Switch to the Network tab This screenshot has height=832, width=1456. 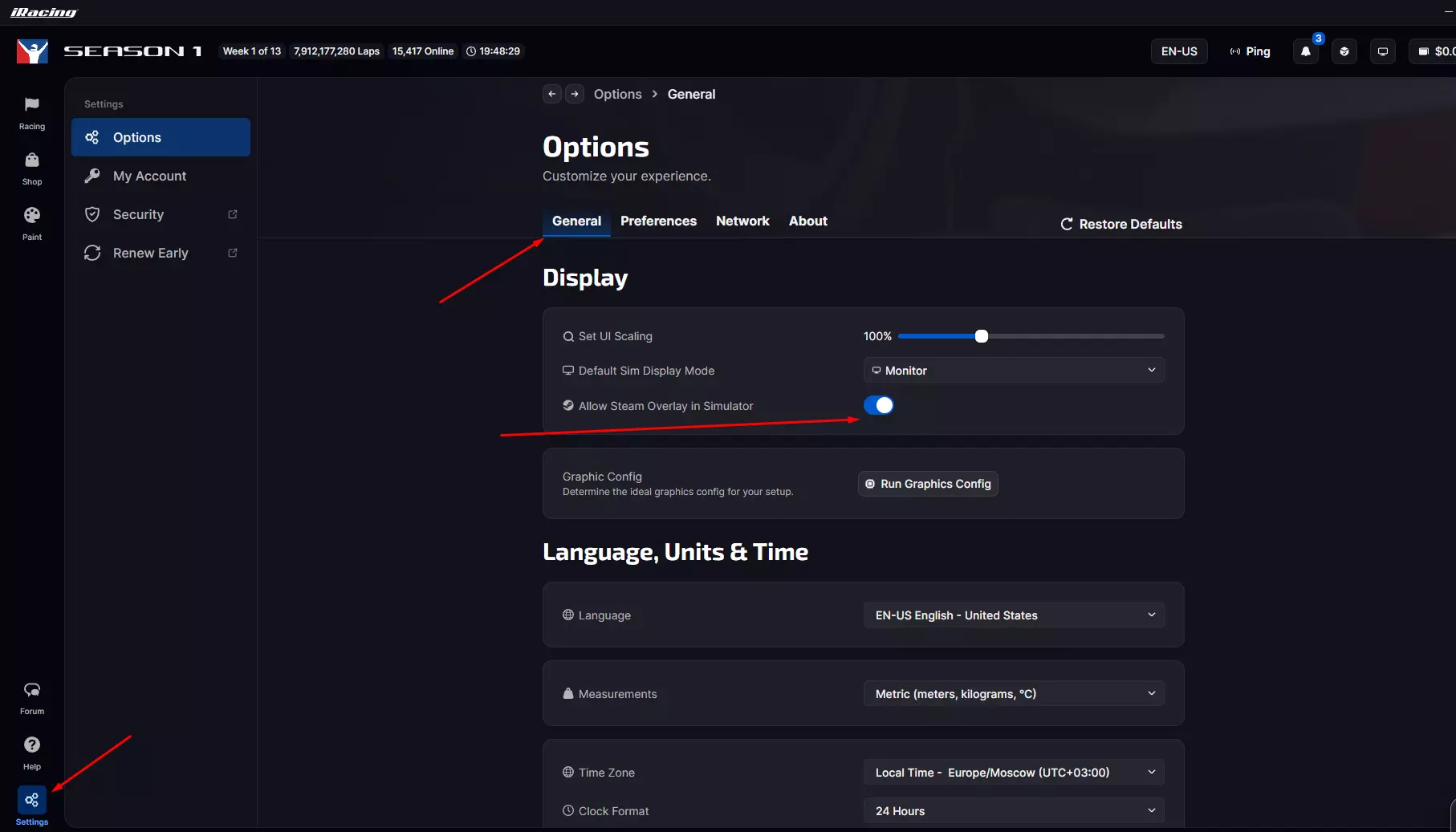[742, 221]
